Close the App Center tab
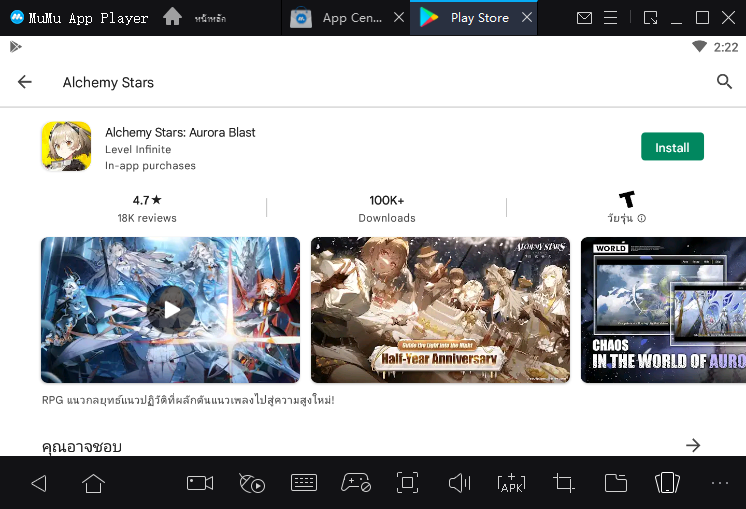This screenshot has width=746, height=509. (x=398, y=18)
